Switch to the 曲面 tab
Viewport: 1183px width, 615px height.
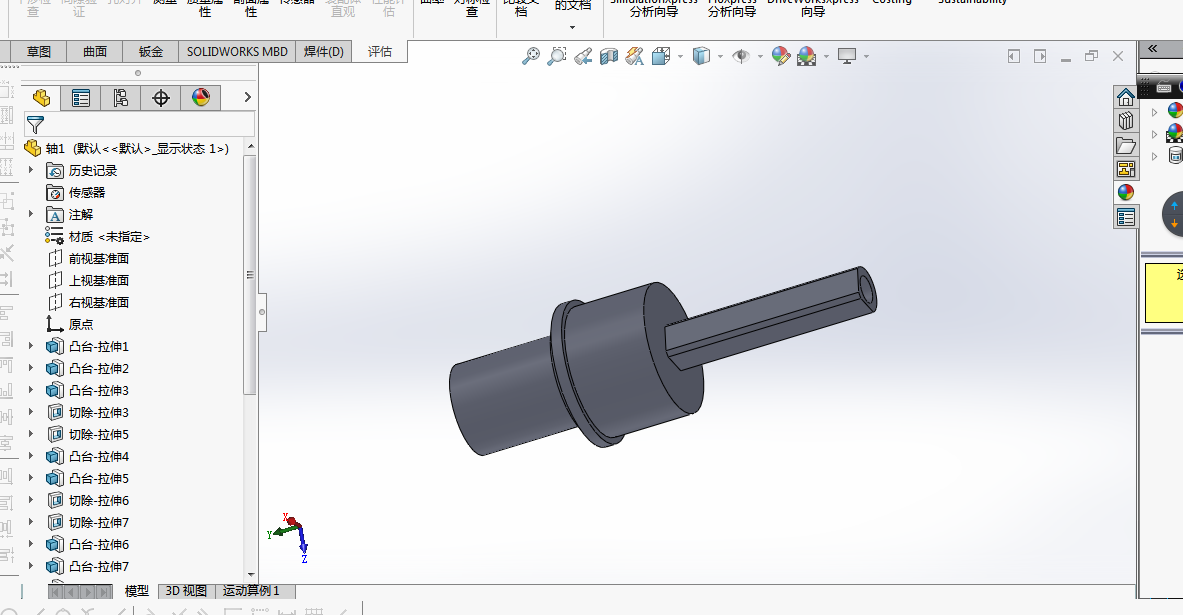[94, 51]
